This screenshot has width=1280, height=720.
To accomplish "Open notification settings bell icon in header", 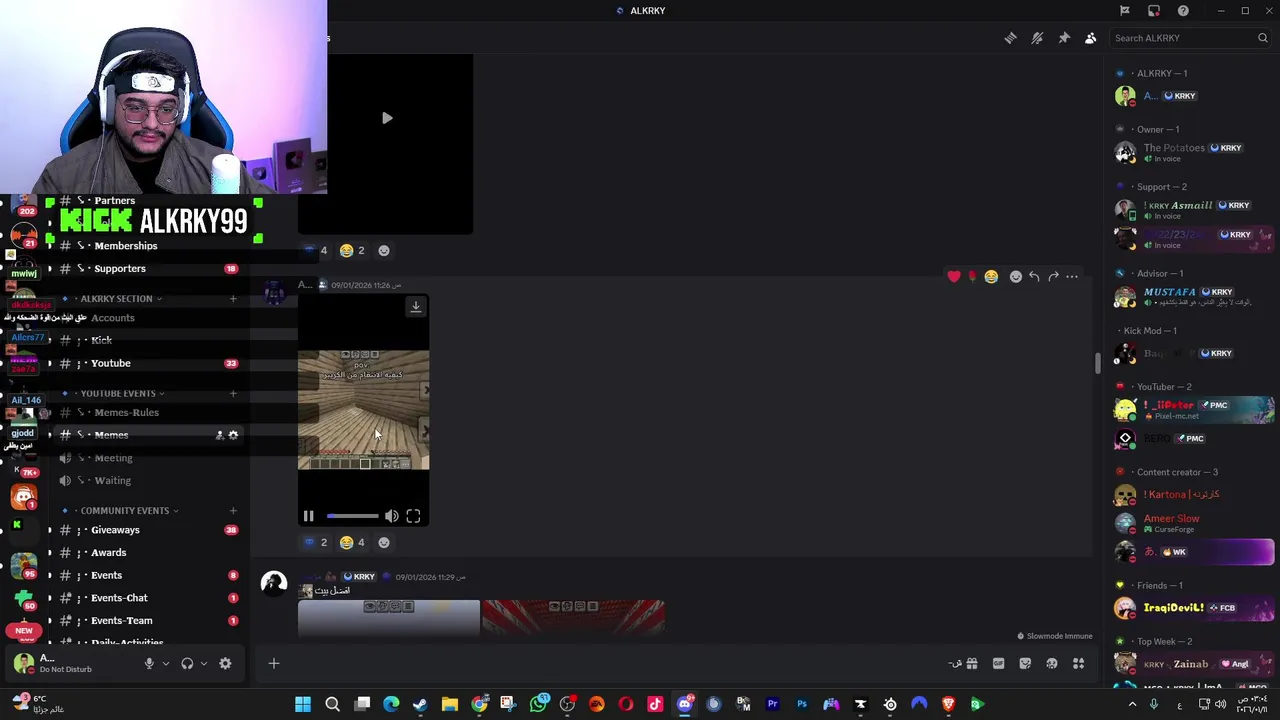I will click(1037, 38).
